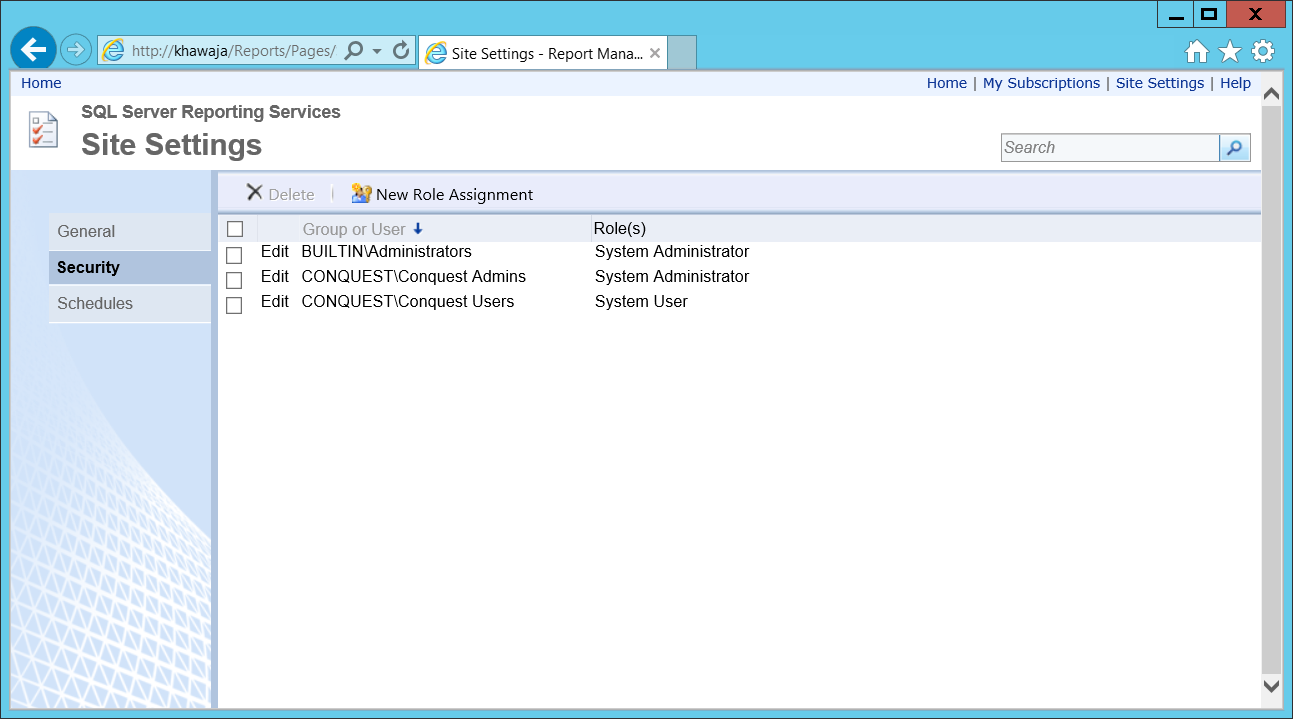Edit the CONQUEST\Conquest Users role assignment
The height and width of the screenshot is (719, 1293).
coord(275,302)
